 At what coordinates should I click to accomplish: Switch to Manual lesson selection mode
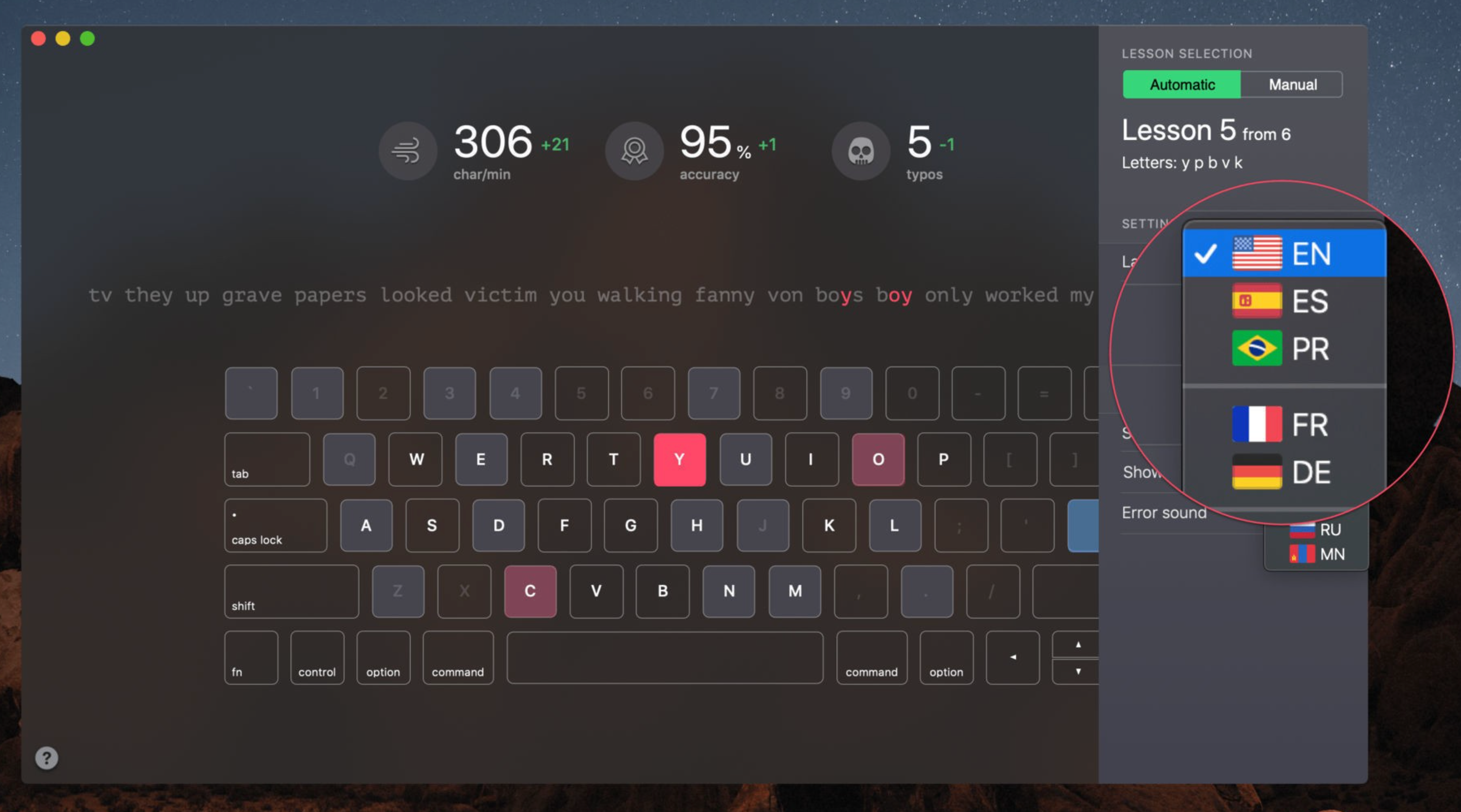pos(1291,84)
